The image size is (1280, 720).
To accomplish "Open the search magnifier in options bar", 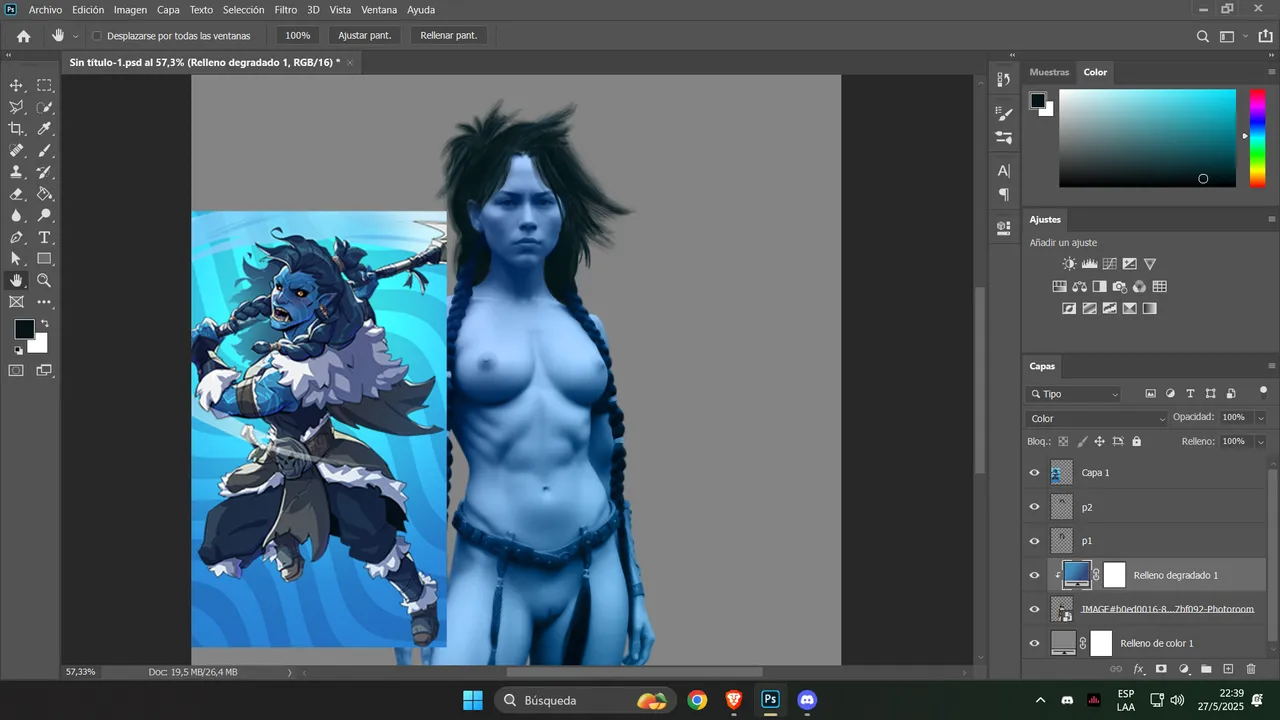I will (x=1203, y=36).
